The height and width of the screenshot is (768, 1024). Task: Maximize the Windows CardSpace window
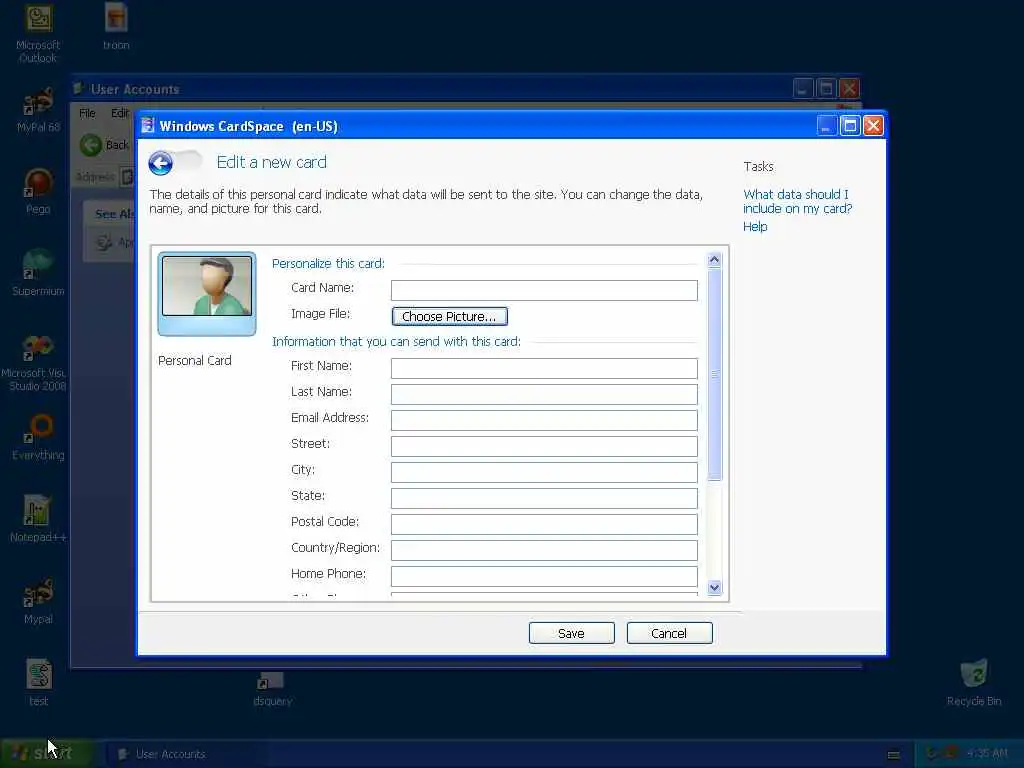coord(850,125)
